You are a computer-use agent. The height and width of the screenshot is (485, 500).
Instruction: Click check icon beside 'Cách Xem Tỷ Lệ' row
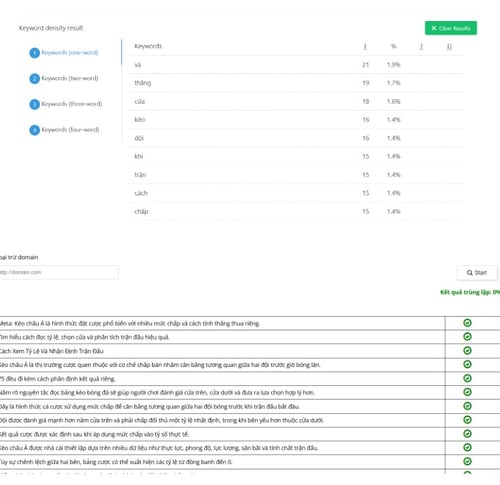tap(467, 350)
